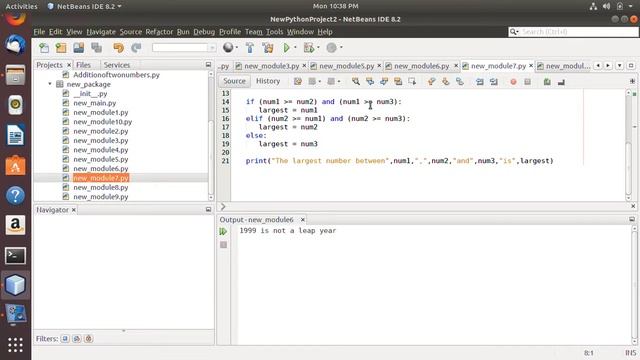Click the Search (Ctrl+I) field
Image resolution: width=640 pixels, height=360 pixels.
coord(573,31)
